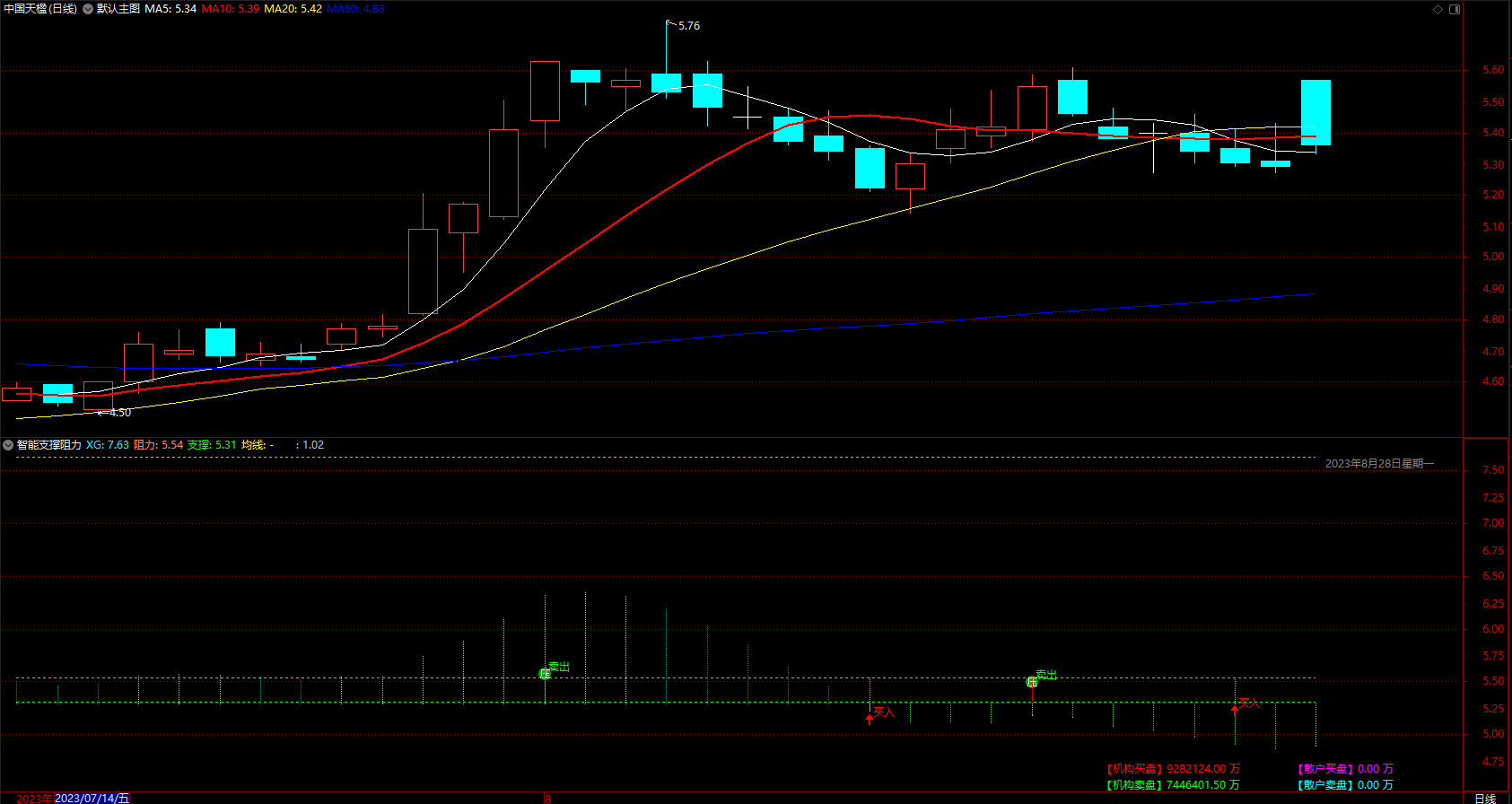1512x804 pixels.
Task: Click the 散户卖盘 0.00 万 readout
Action: tap(1345, 785)
